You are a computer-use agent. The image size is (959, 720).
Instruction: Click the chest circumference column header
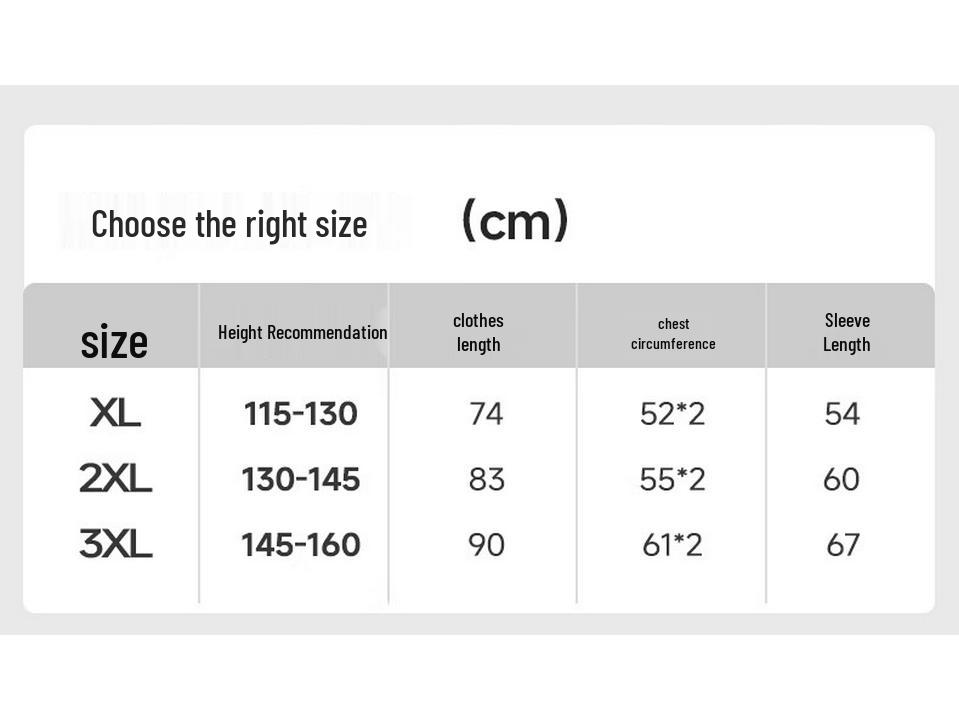[x=673, y=333]
